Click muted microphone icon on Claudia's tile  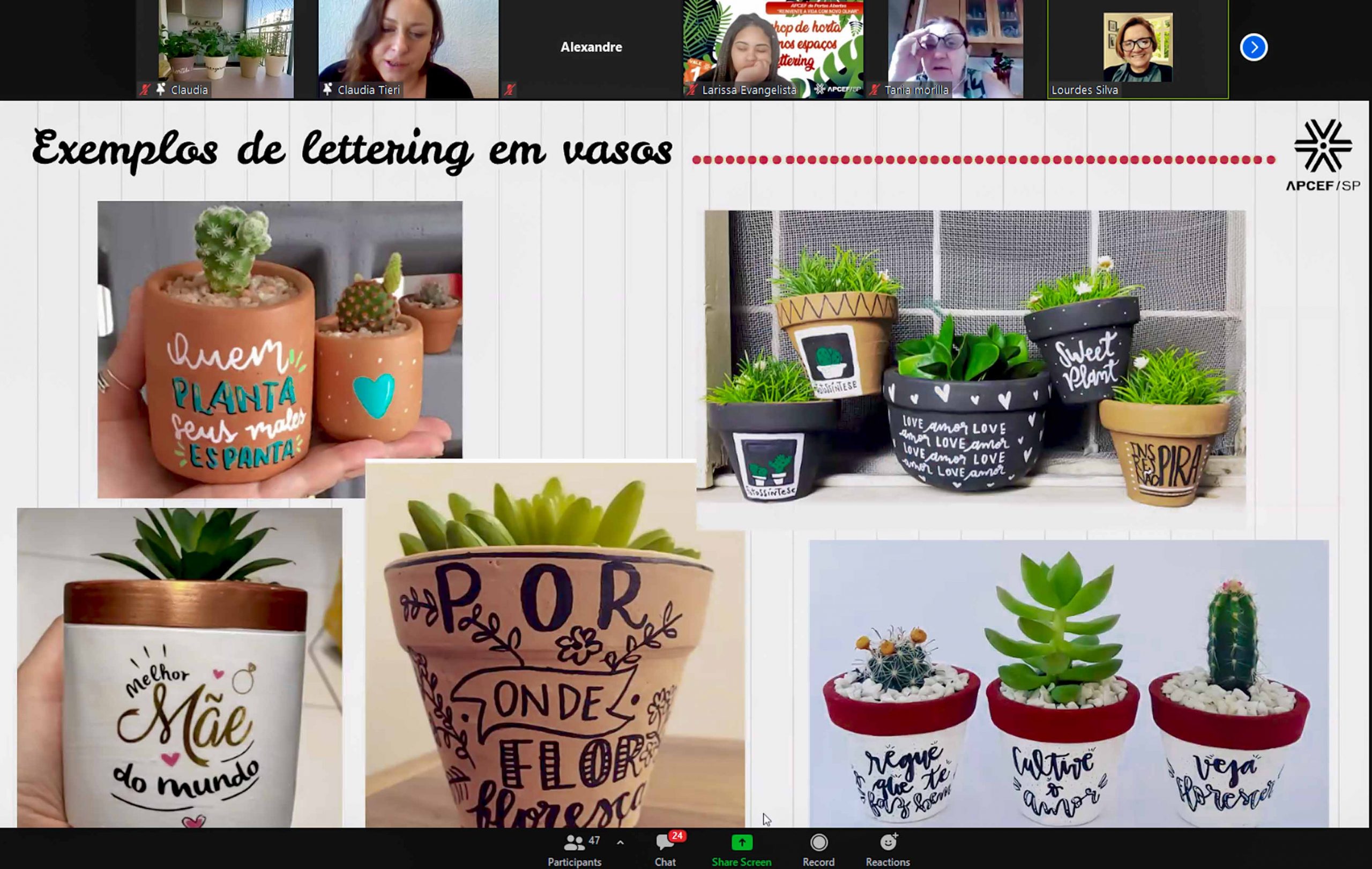145,89
